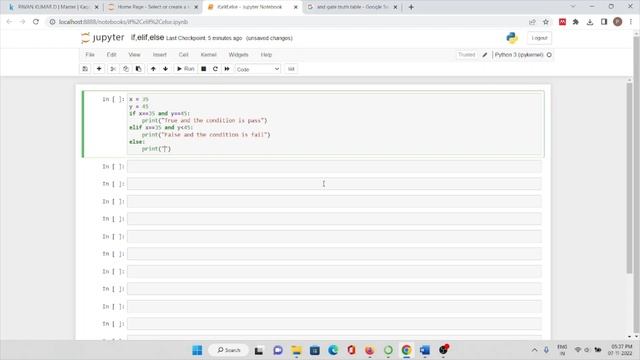640x360 pixels.
Task: Open the command palette keyboard icon
Action: (291, 69)
